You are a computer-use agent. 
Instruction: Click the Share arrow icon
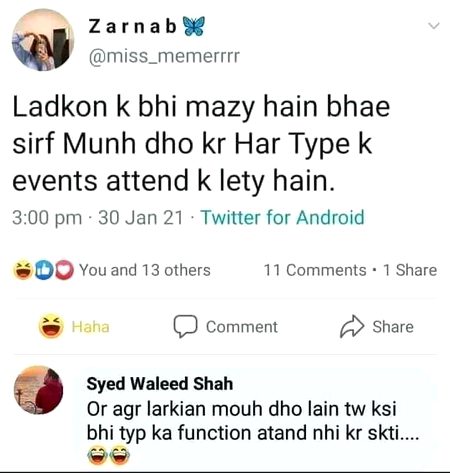click(x=352, y=327)
